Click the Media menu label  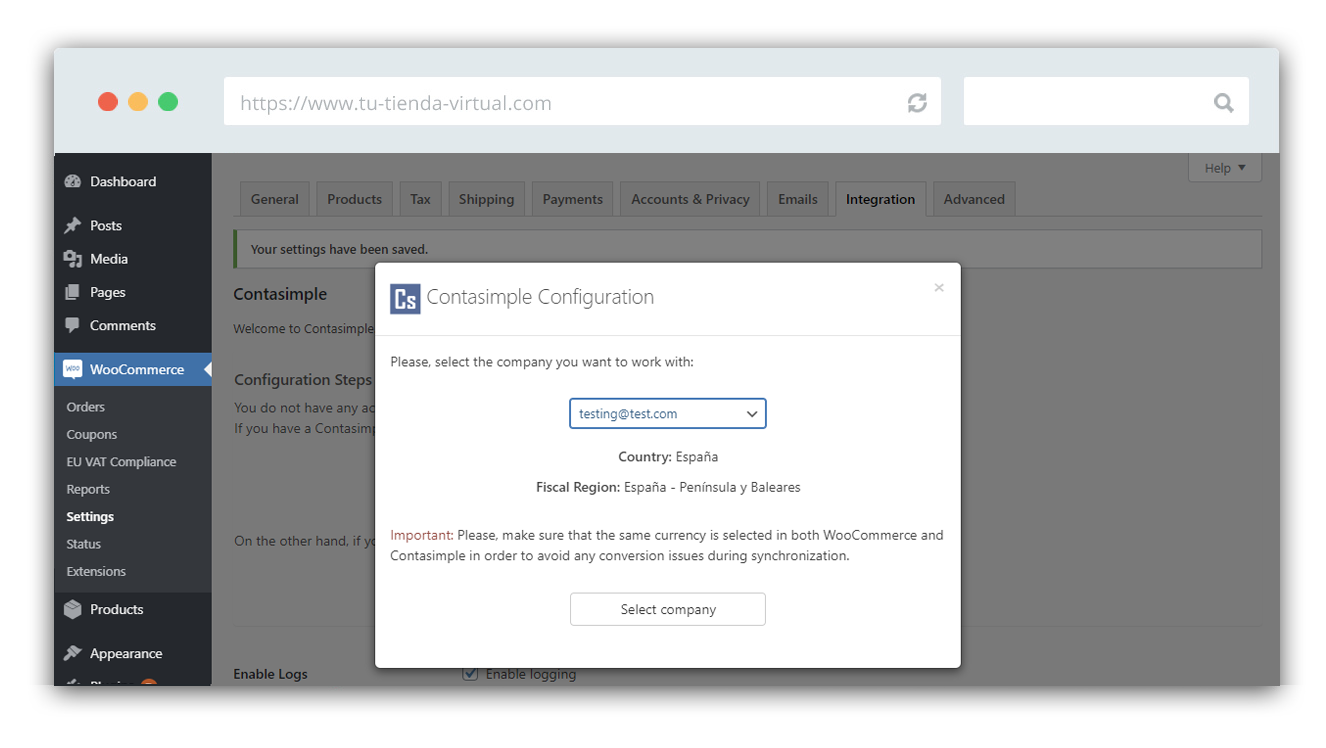(x=109, y=259)
